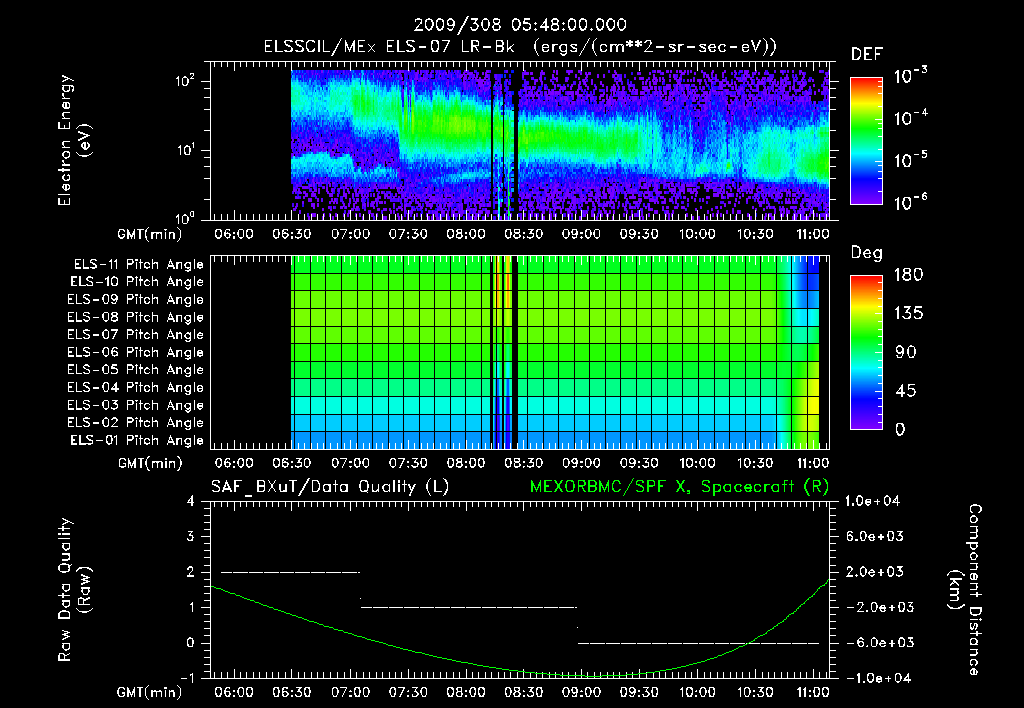Click the 09:30 tick under the pitch angle panel

pyautogui.click(x=639, y=464)
